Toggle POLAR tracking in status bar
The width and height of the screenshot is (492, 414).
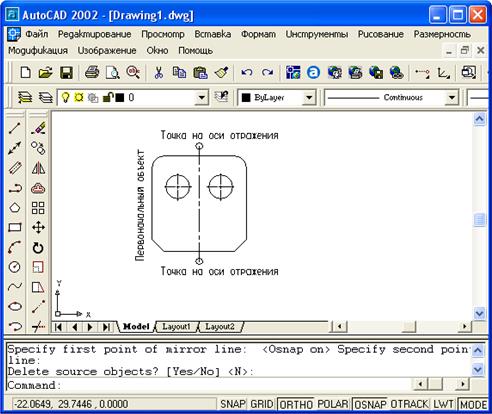(333, 404)
